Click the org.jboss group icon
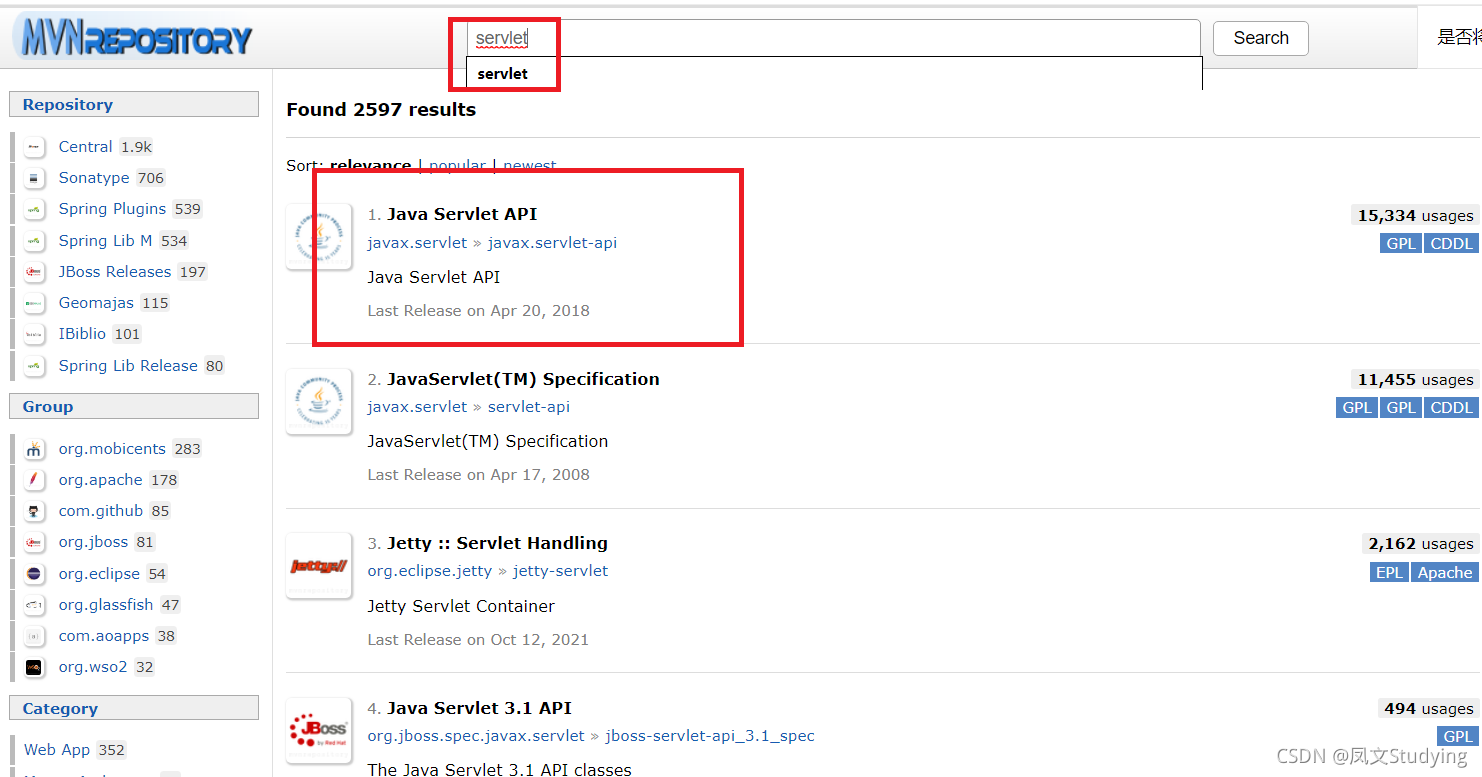Viewport: 1482px width, 777px height. pos(34,542)
